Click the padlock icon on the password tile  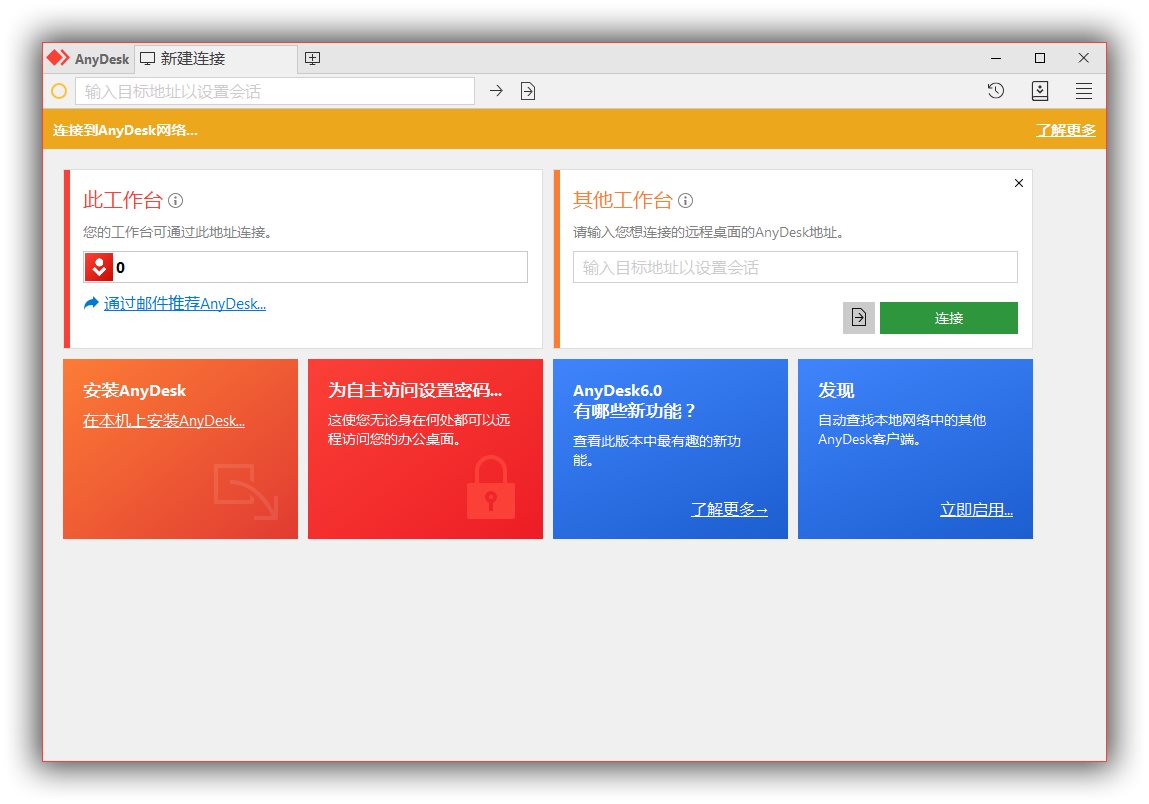point(491,487)
